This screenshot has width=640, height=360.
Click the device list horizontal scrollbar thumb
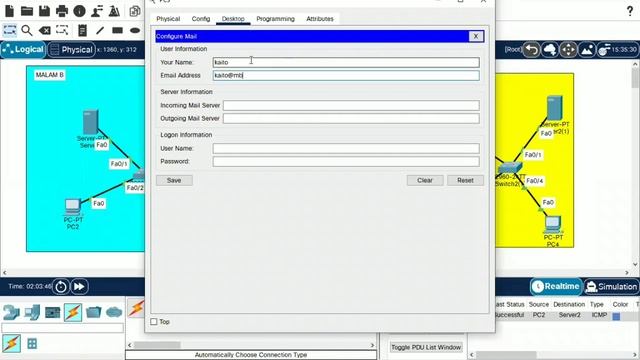(x=157, y=345)
